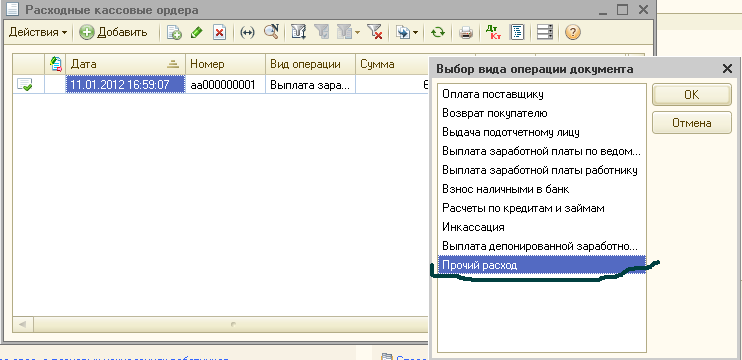Image resolution: width=742 pixels, height=360 pixels.
Task: Choose Выдача подотчетному лицу
Action: 542,132
